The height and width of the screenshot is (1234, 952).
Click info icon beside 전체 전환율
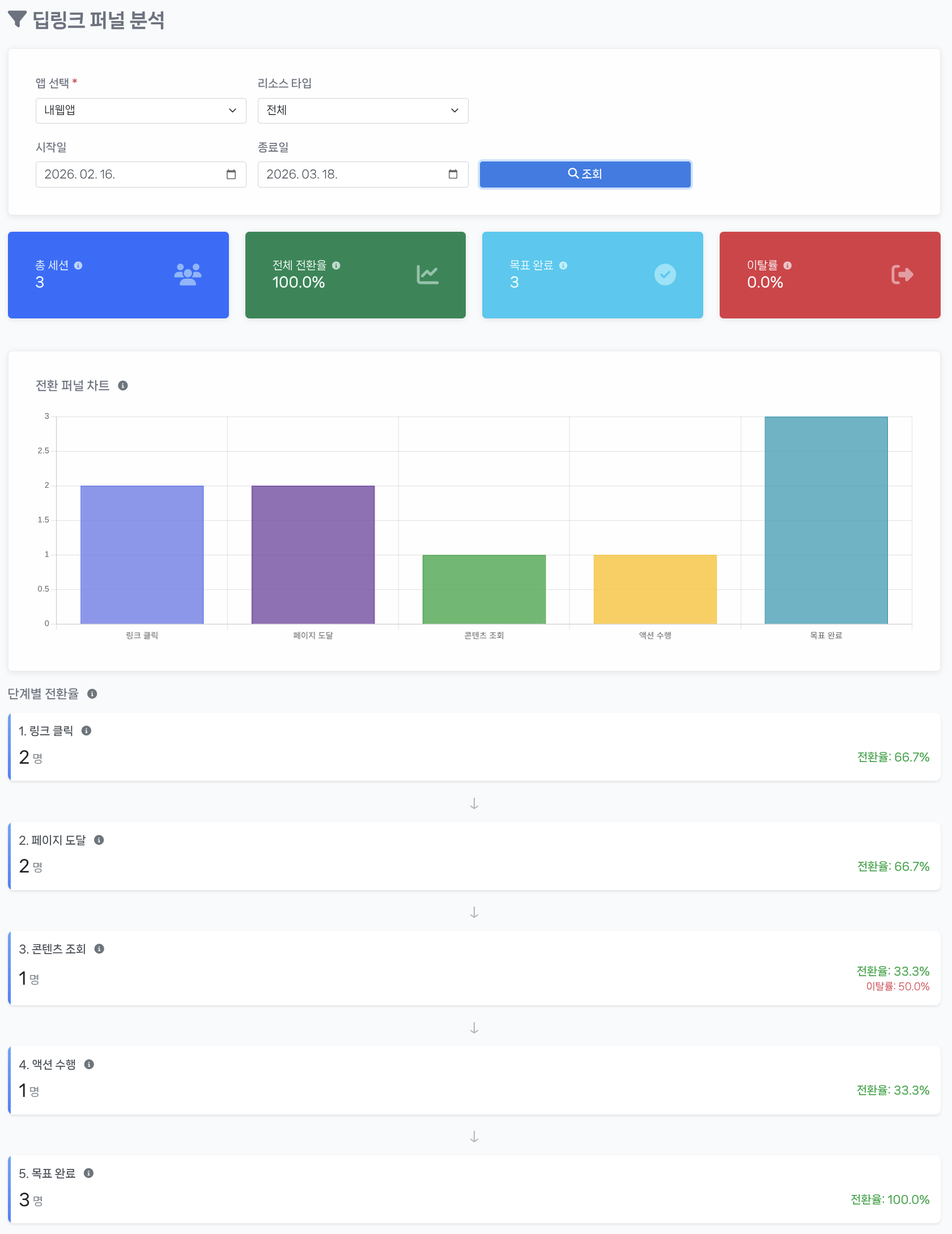(336, 266)
